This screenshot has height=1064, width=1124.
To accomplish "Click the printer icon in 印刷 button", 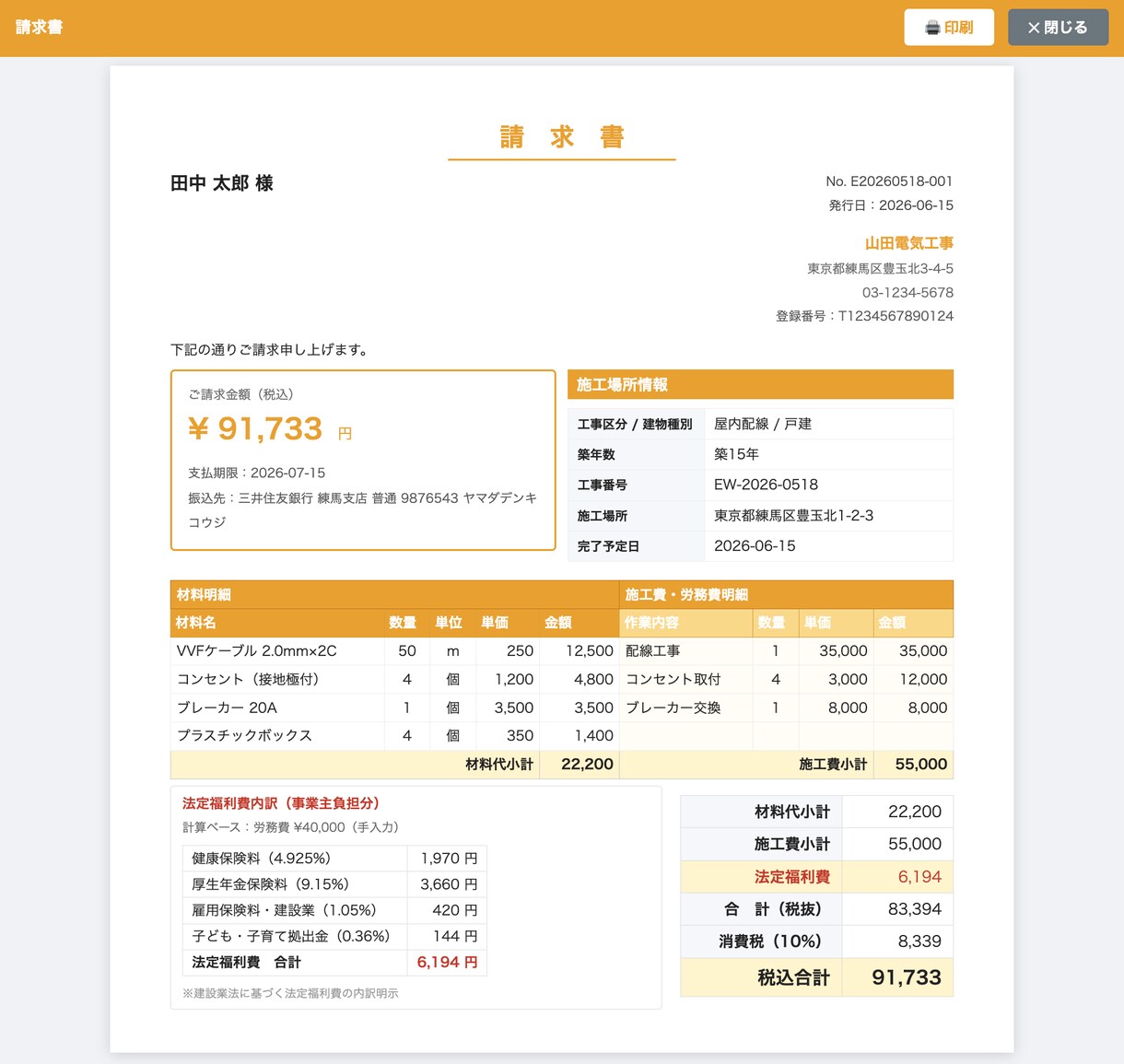I will coord(932,28).
